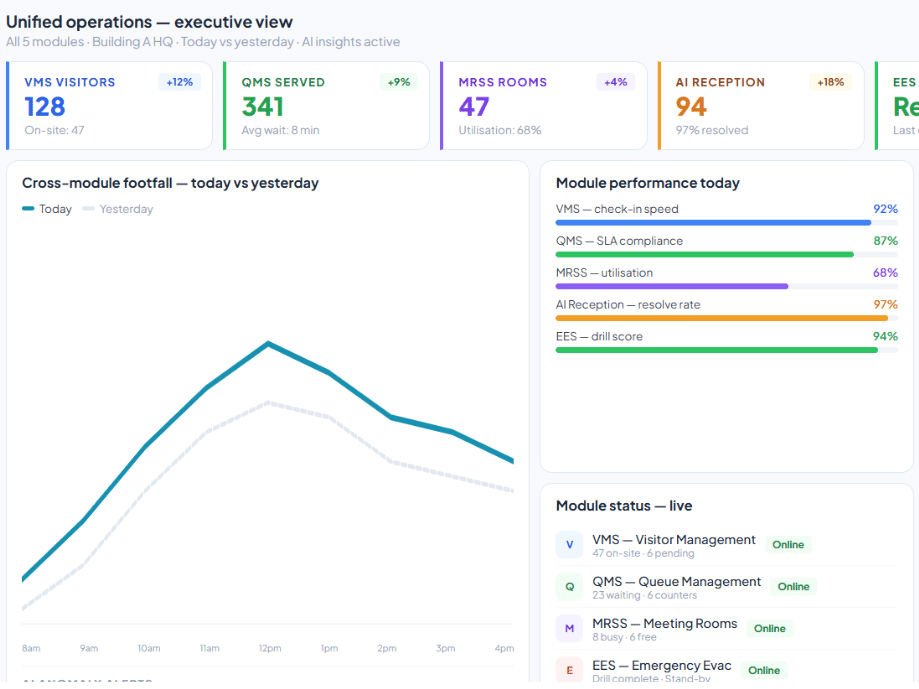Click the +4% badge on MRSS Rooms
This screenshot has width=919, height=689.
(x=615, y=82)
